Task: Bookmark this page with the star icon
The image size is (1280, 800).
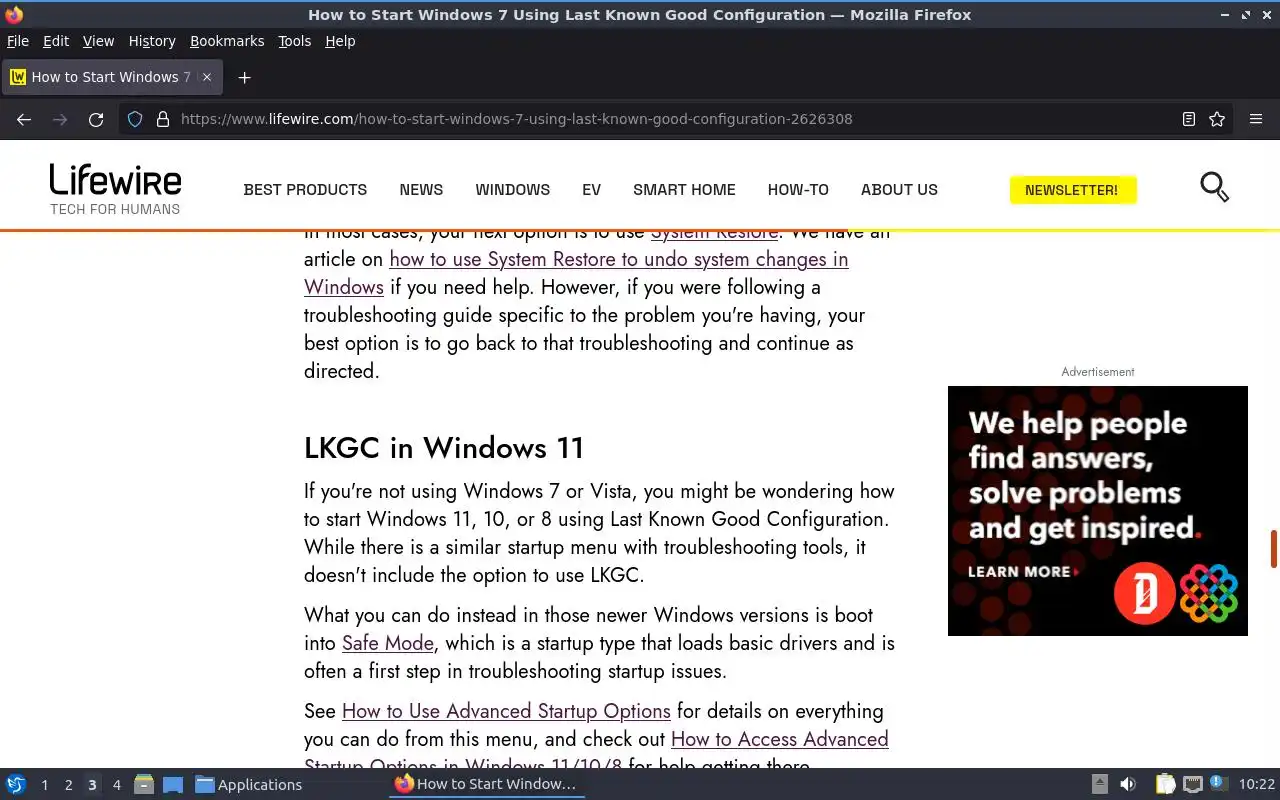Action: (1217, 119)
